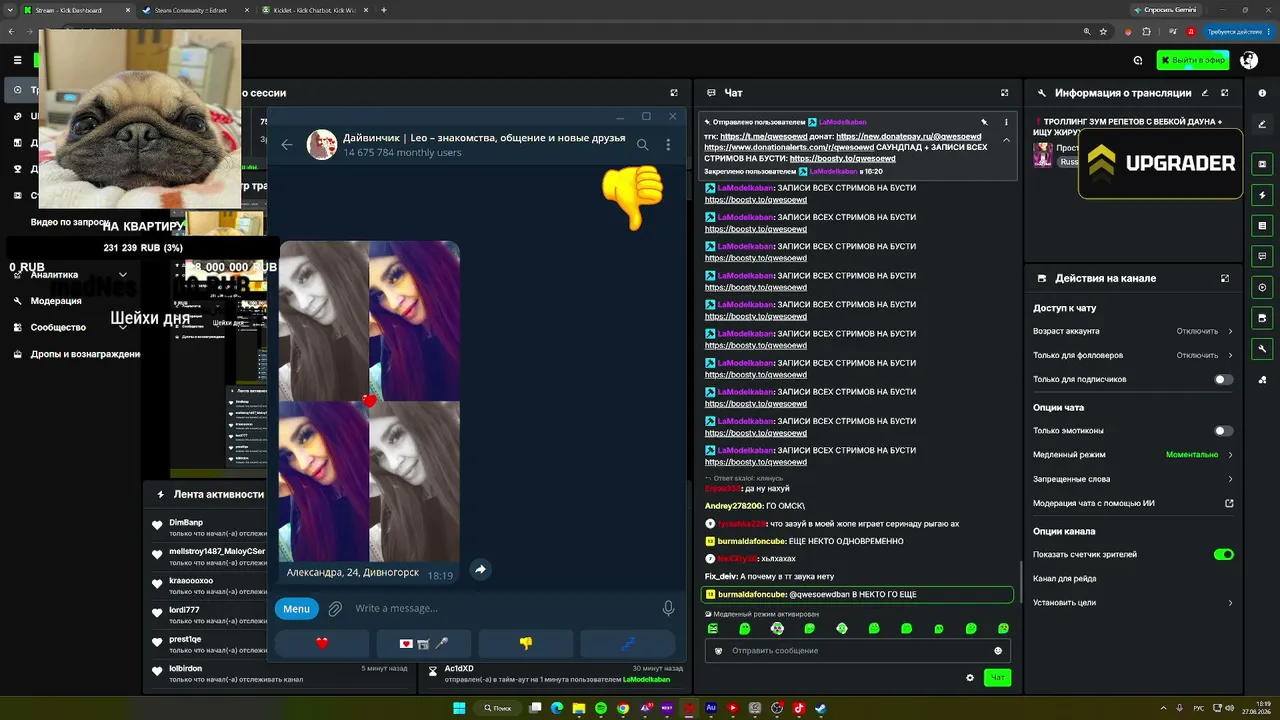Image resolution: width=1280 pixels, height=720 pixels.
Task: Open the wrench icon in right sidebar
Action: [x=1262, y=349]
